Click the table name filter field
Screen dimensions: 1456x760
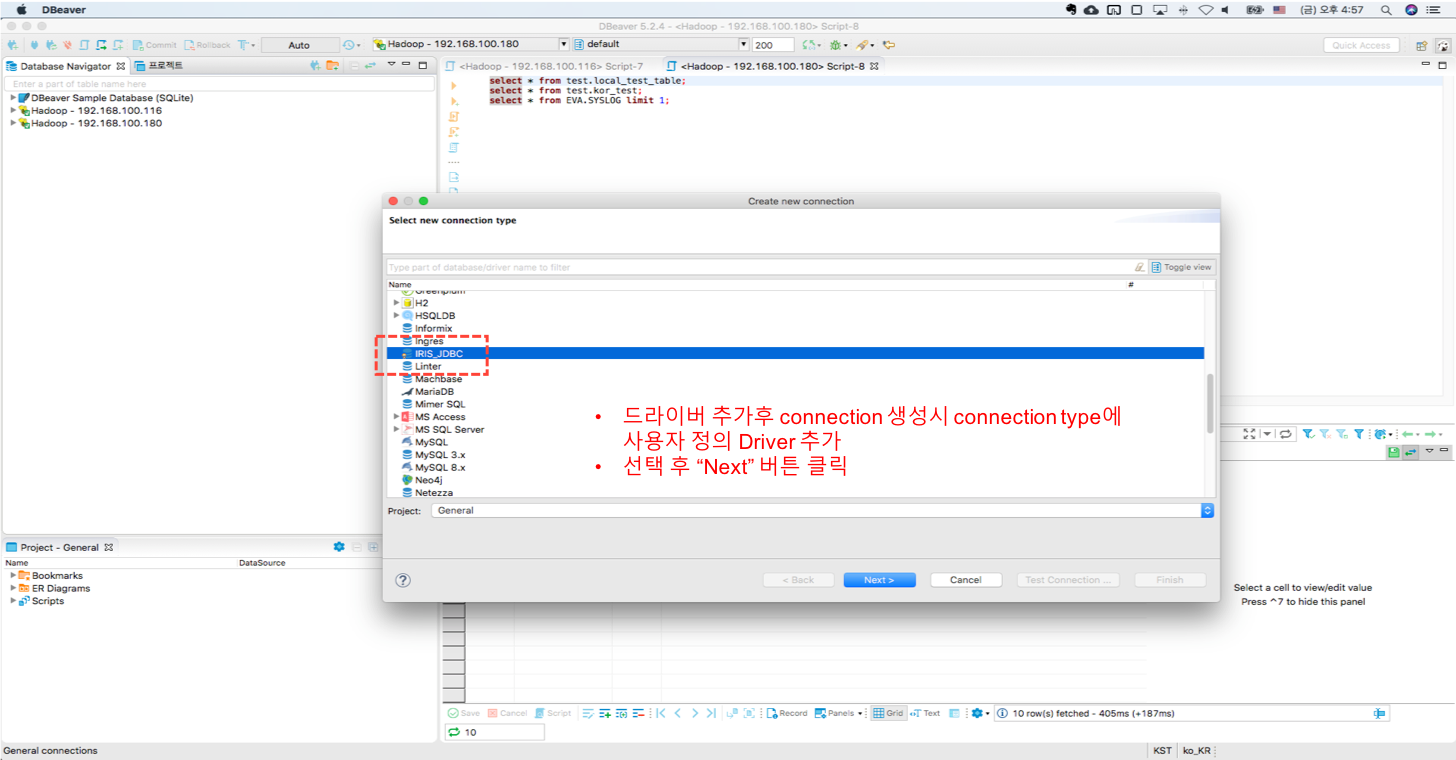tap(220, 84)
